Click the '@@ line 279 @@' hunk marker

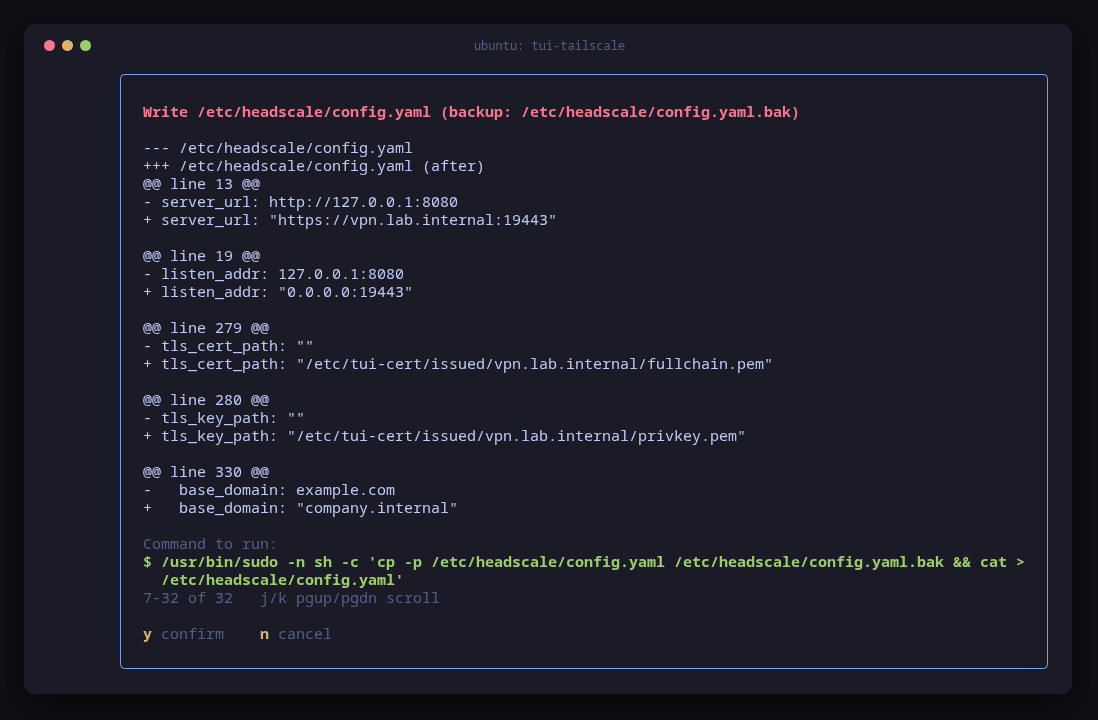(206, 328)
